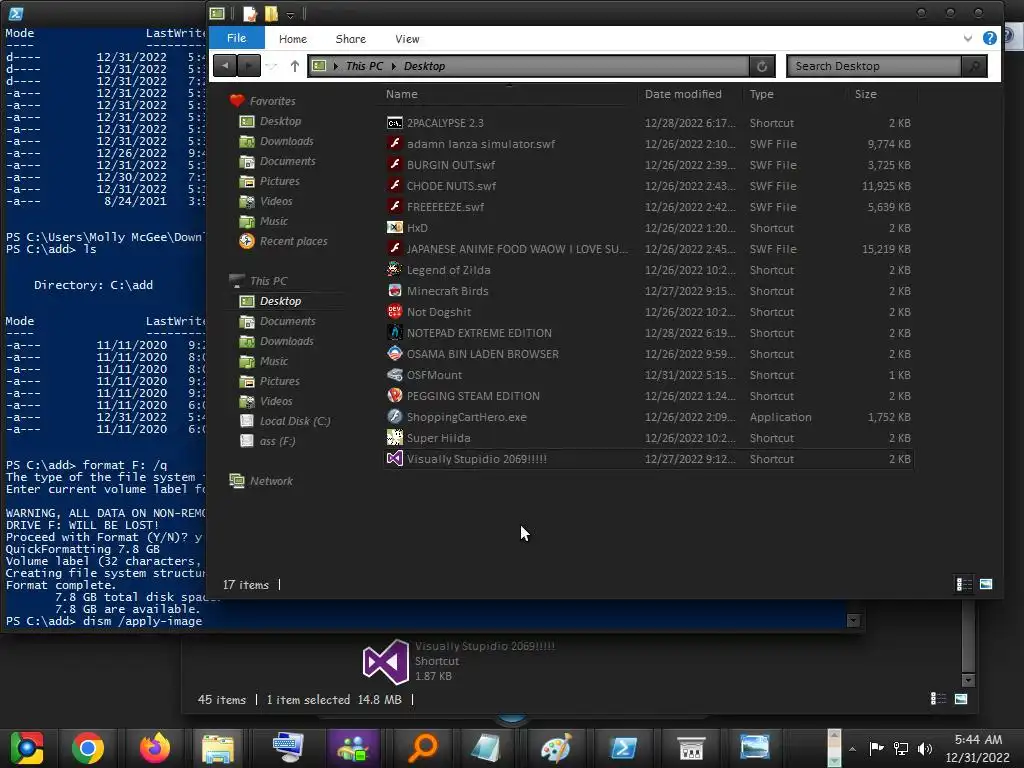This screenshot has height=768, width=1024.
Task: Click Application type cell for ShoppingCartHero.exe
Action: [780, 417]
